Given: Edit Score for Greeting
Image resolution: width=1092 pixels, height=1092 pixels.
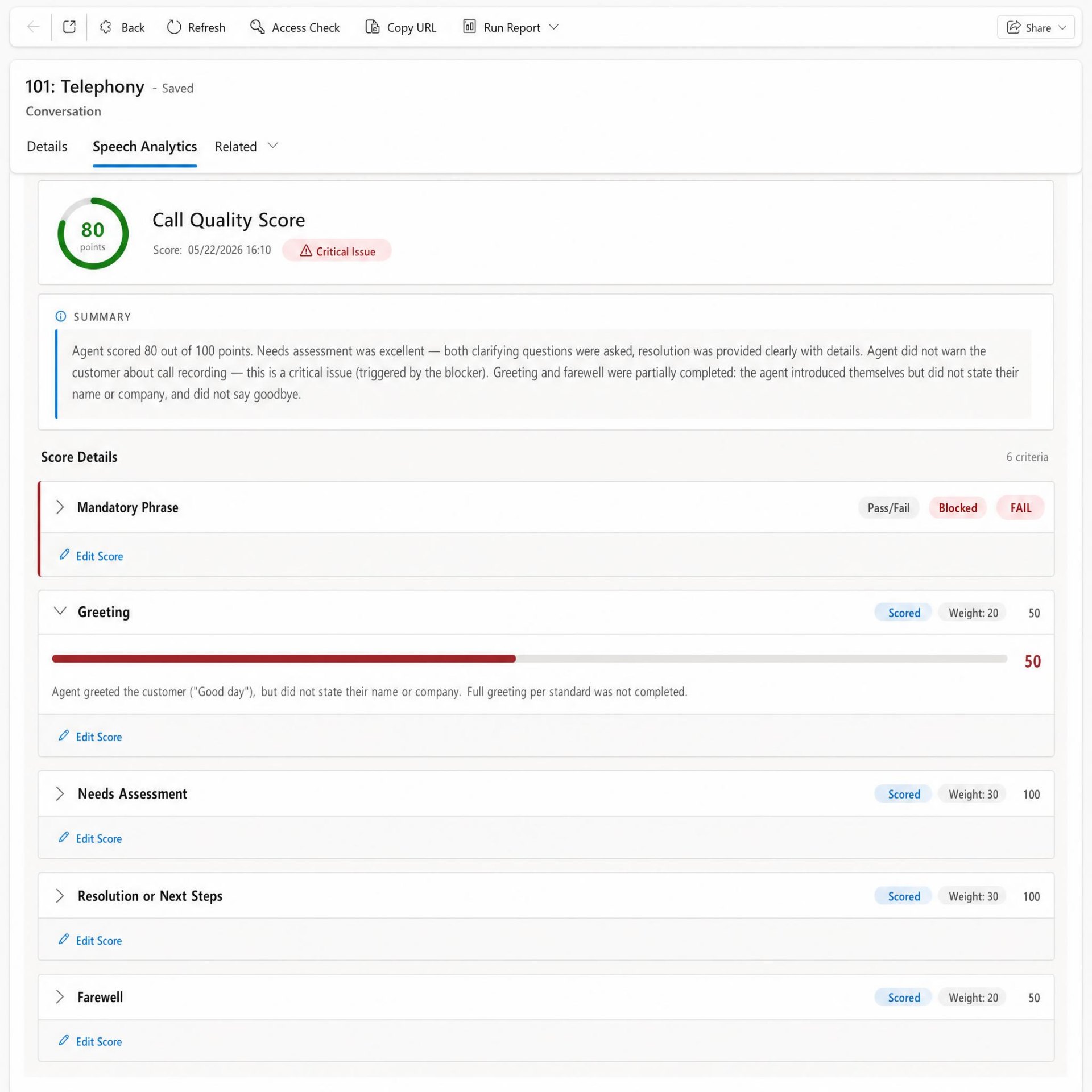Looking at the screenshot, I should tap(90, 737).
